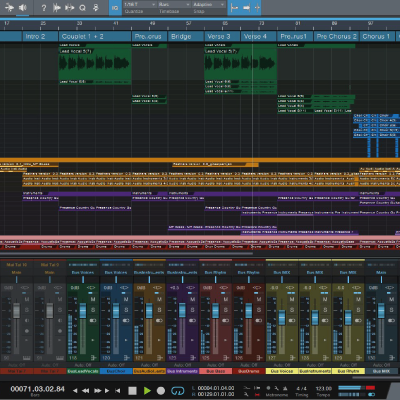Click the BusChoir channel fader
Image resolution: width=400 pixels, height=400 pixels.
[116, 311]
